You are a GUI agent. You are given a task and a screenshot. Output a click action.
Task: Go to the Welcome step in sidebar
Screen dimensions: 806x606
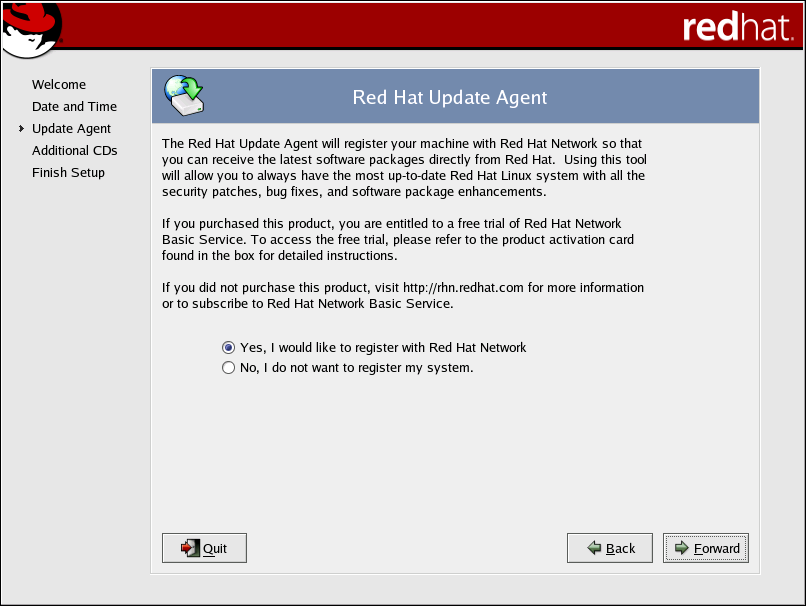(59, 85)
